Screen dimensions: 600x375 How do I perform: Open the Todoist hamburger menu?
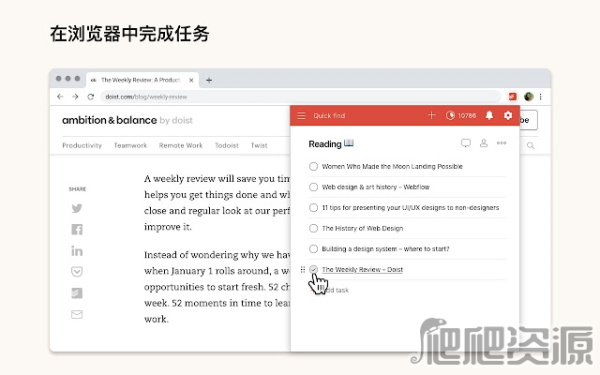(x=302, y=116)
